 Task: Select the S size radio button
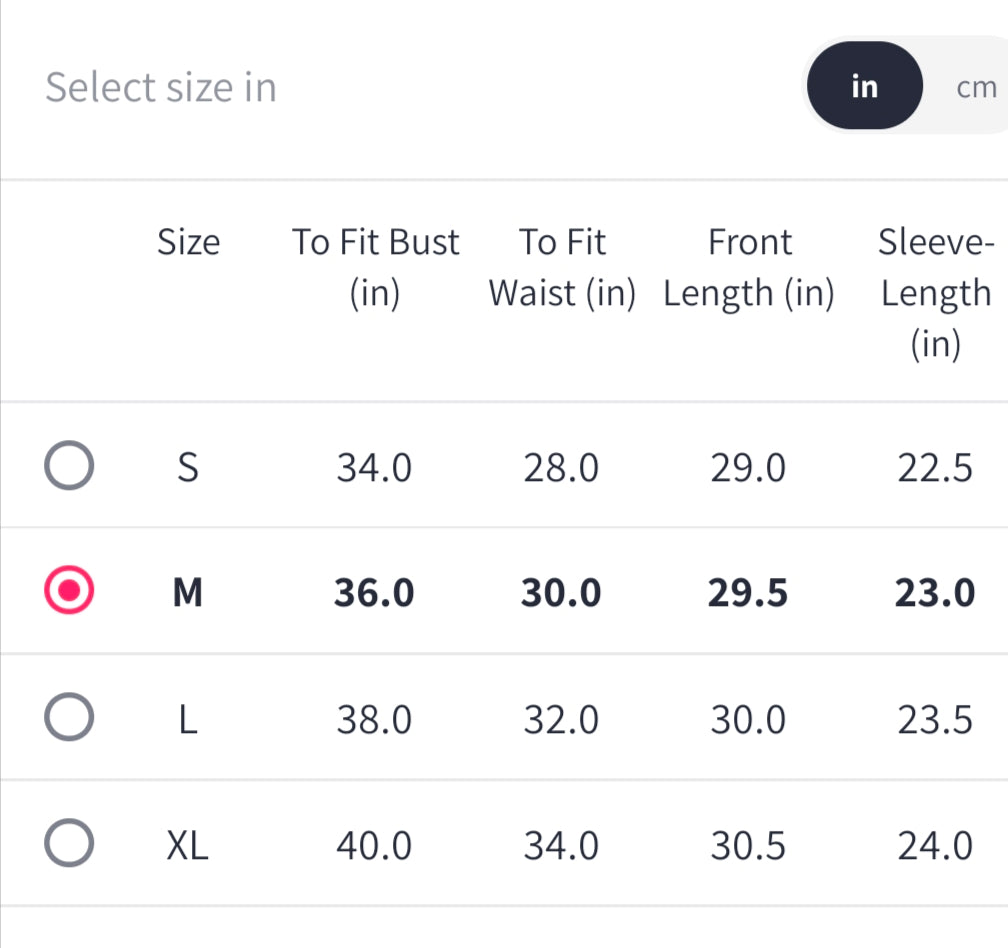(x=70, y=468)
